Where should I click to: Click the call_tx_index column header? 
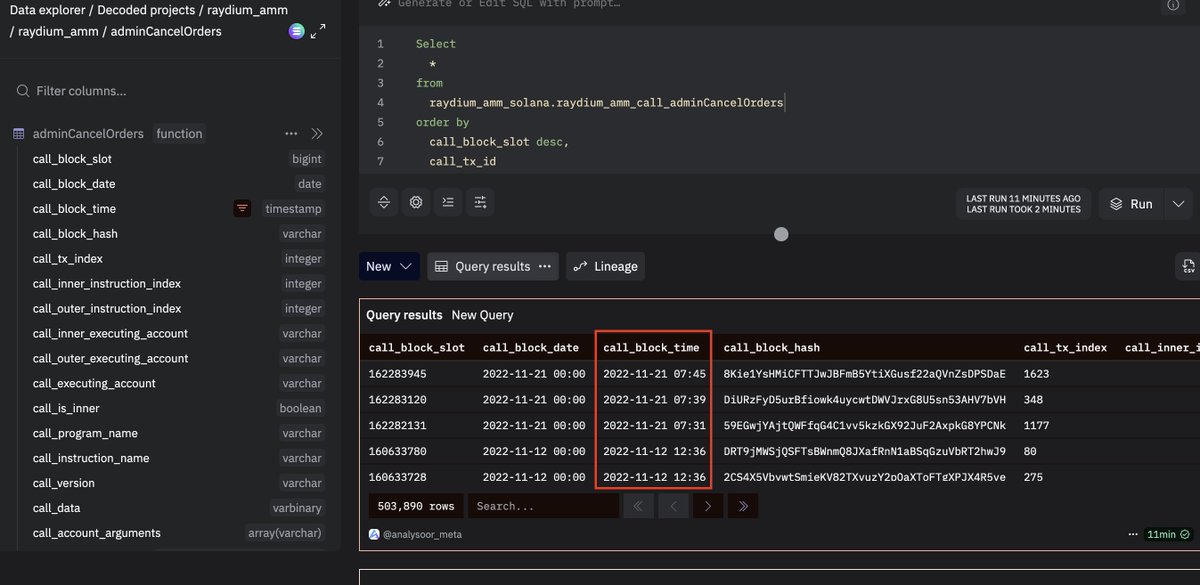pyautogui.click(x=1065, y=348)
